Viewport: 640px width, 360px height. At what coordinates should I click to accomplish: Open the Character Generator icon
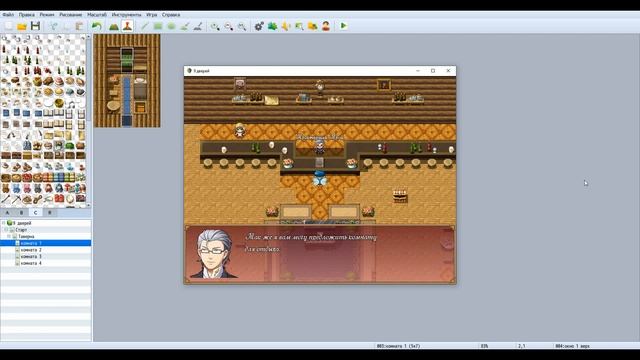[326, 26]
